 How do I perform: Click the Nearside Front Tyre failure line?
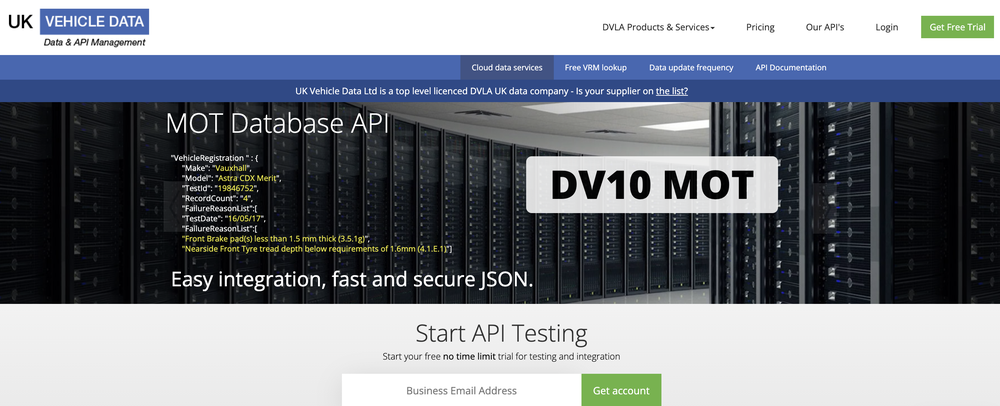(317, 249)
